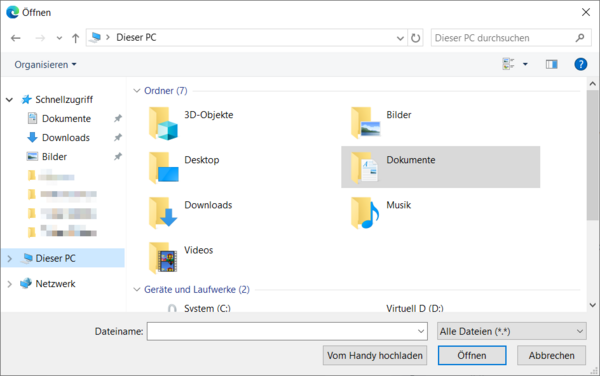
Task: Select Downloads under Schnellzugriff
Action: coord(66,138)
